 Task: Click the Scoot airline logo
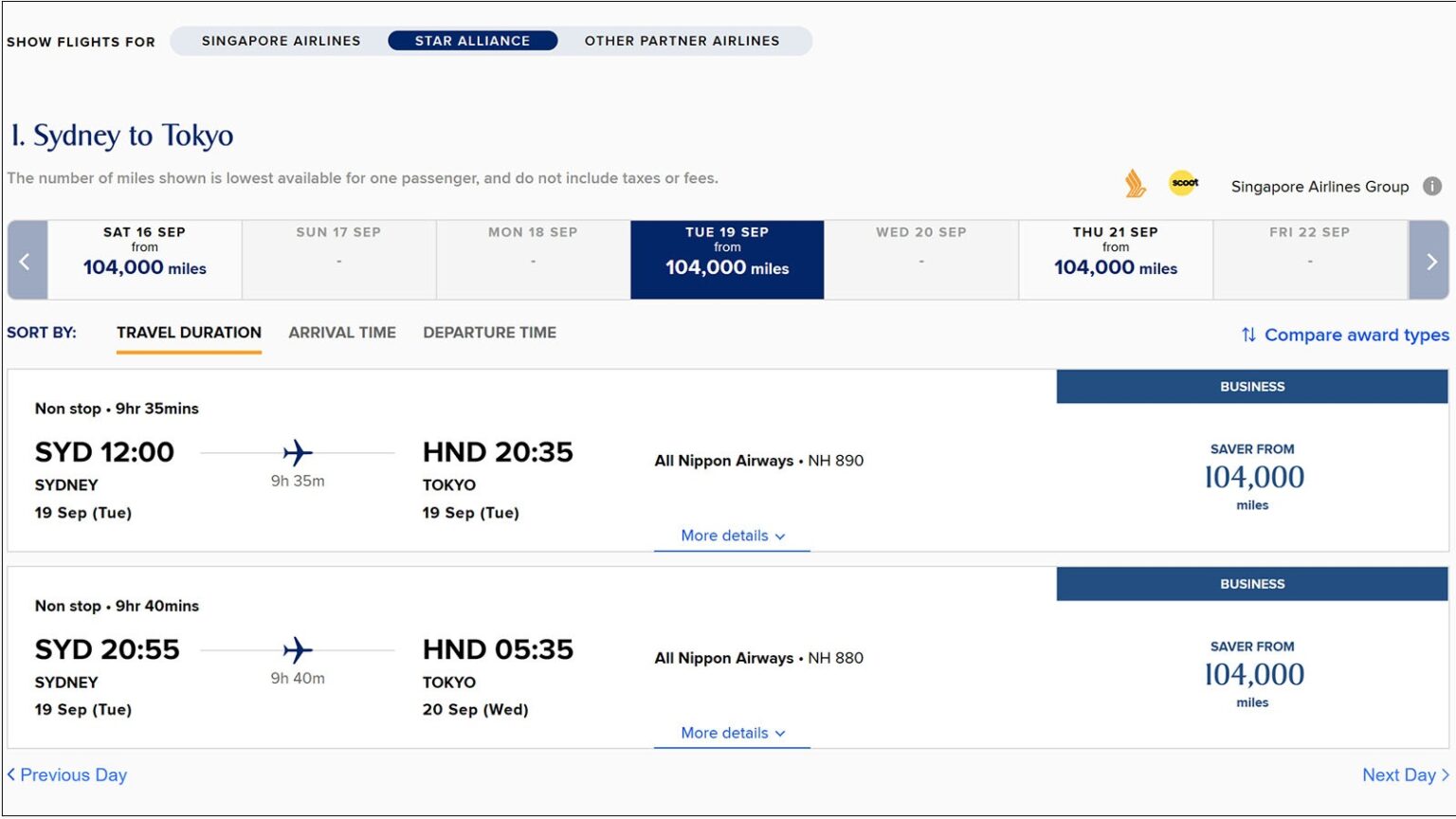tap(1183, 182)
